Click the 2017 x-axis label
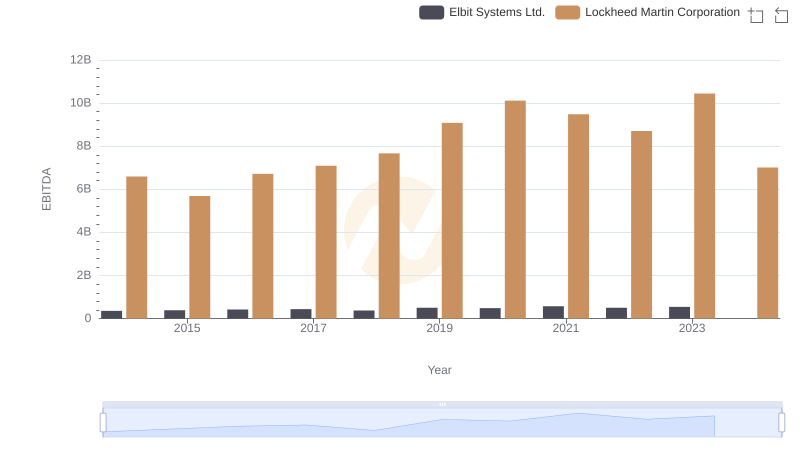Screen dimensions: 800x461 313,328
